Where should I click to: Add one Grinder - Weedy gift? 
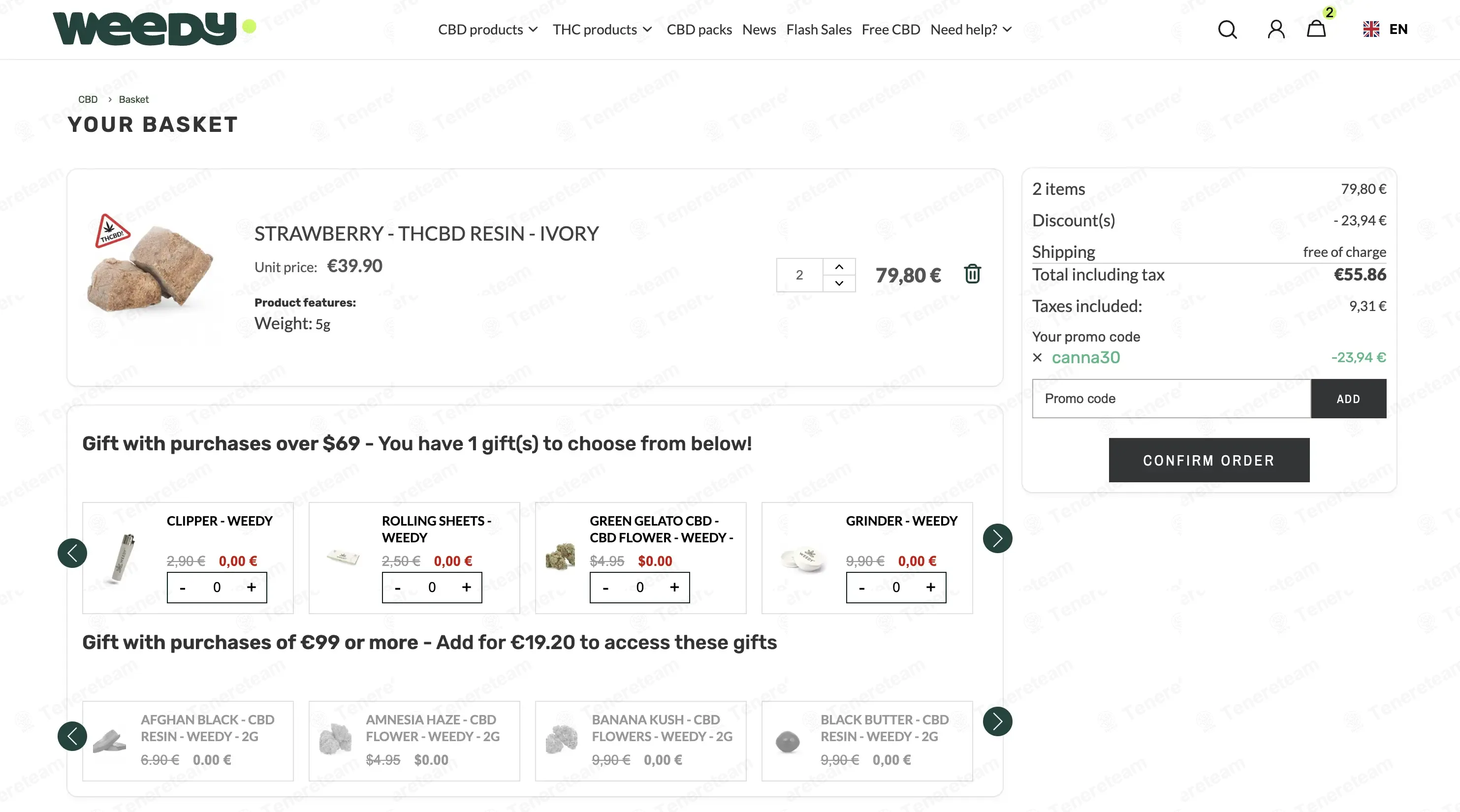[930, 587]
